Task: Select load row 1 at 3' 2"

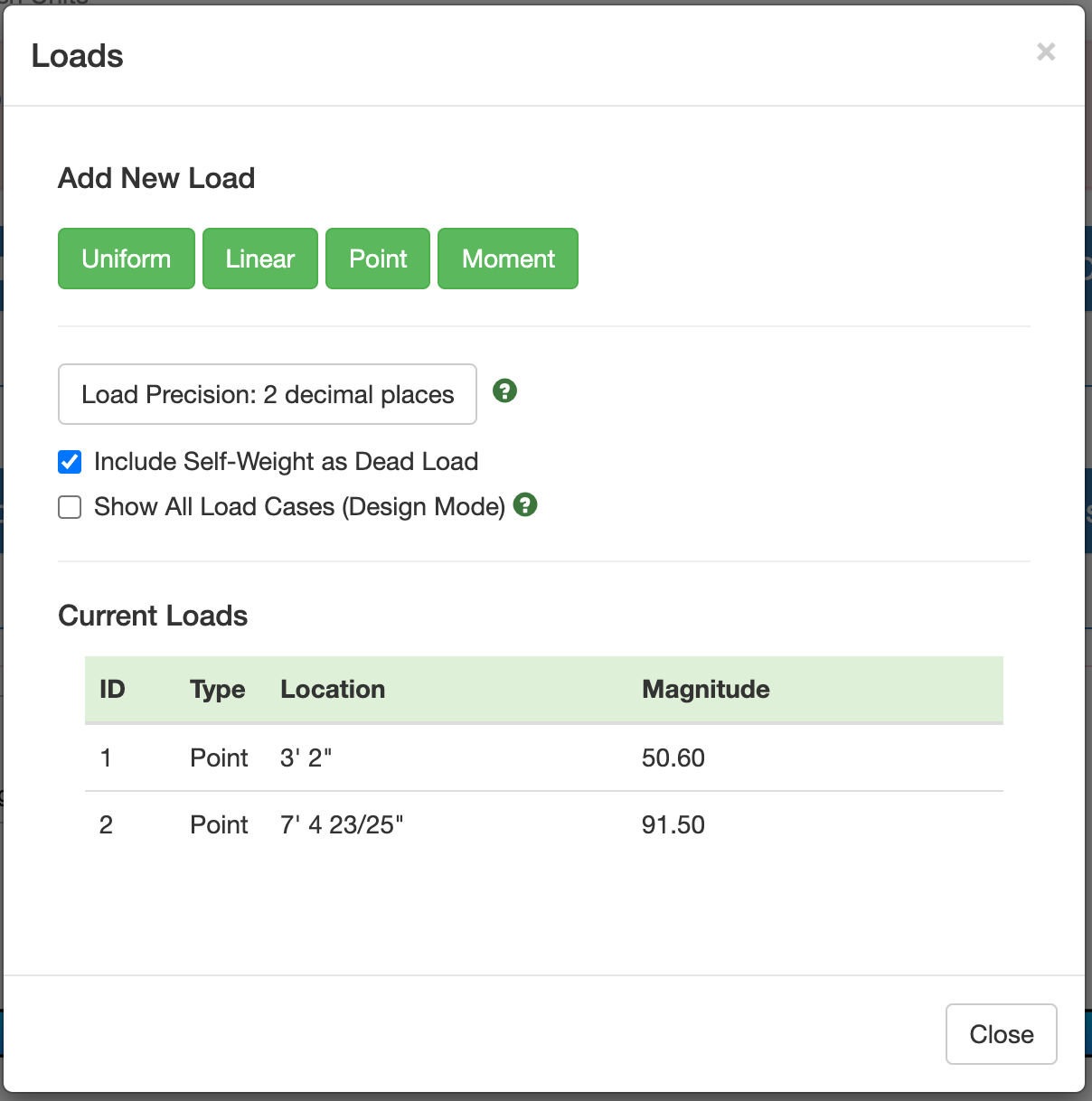Action: (544, 758)
